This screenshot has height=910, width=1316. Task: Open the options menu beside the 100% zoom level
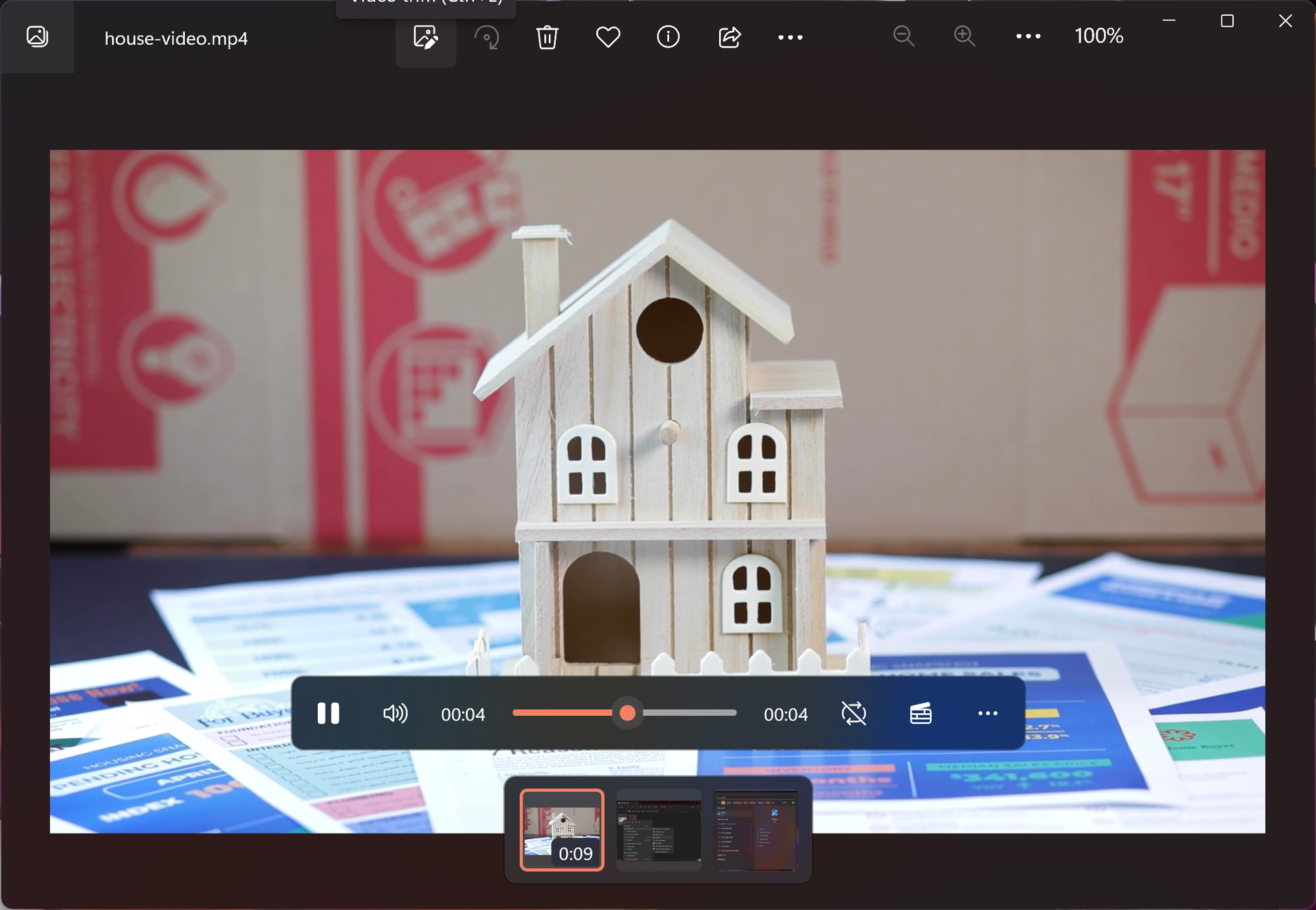(x=1028, y=36)
